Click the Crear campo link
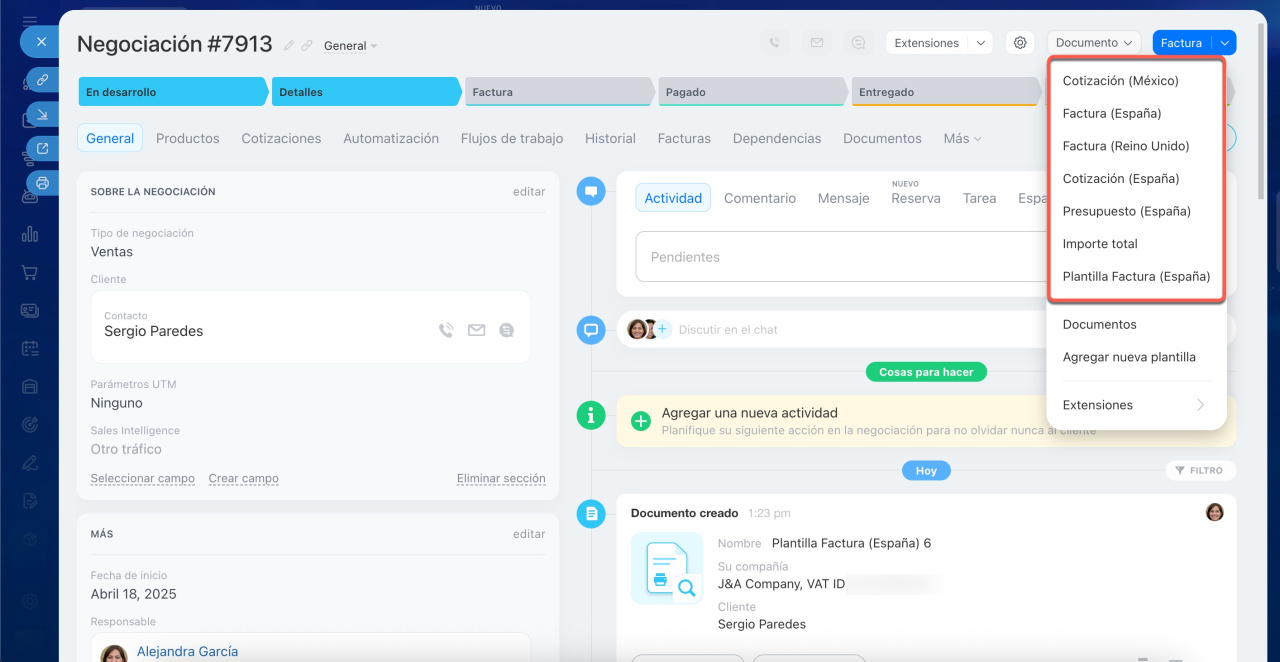This screenshot has width=1280, height=662. coord(243,479)
